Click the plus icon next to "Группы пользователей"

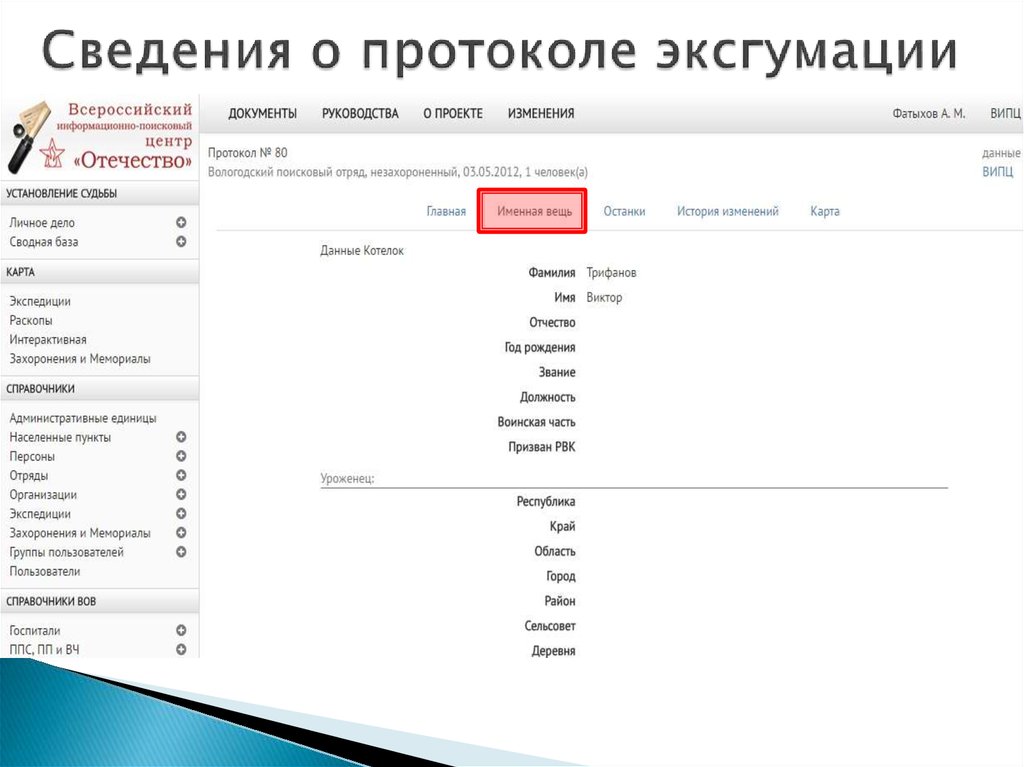pyautogui.click(x=182, y=551)
